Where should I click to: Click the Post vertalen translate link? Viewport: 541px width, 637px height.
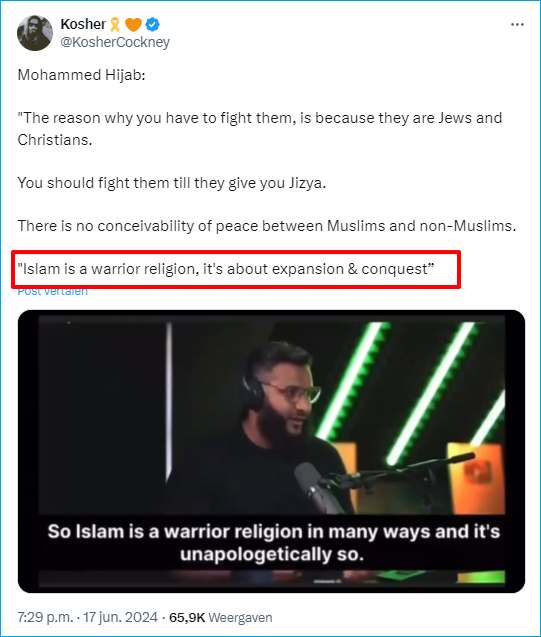point(52,291)
